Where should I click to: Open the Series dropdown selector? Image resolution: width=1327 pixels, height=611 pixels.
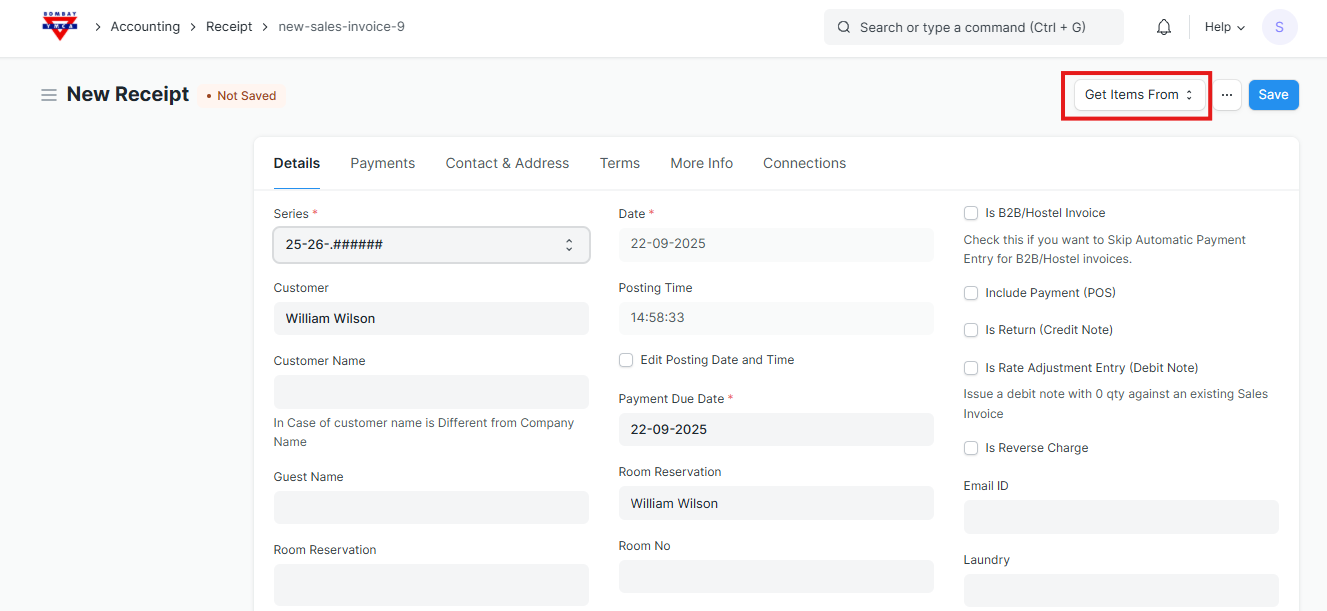click(x=431, y=245)
